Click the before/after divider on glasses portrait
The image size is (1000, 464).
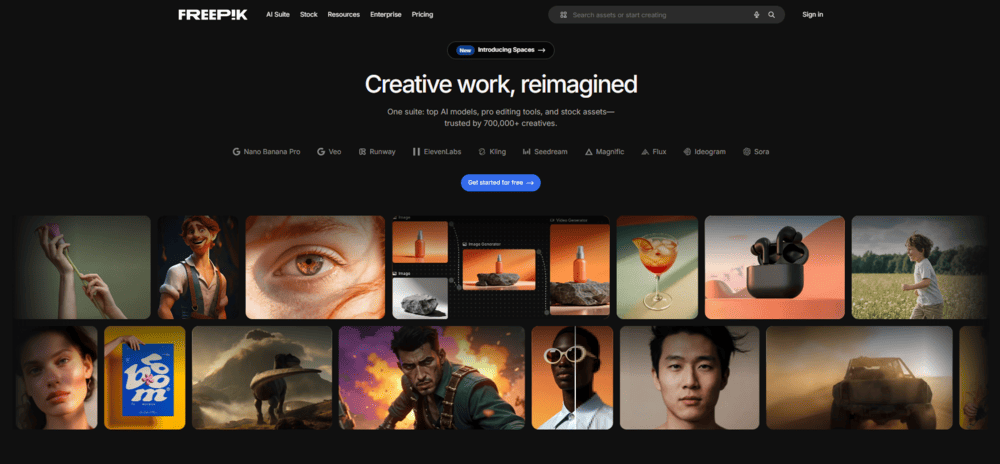click(x=574, y=377)
